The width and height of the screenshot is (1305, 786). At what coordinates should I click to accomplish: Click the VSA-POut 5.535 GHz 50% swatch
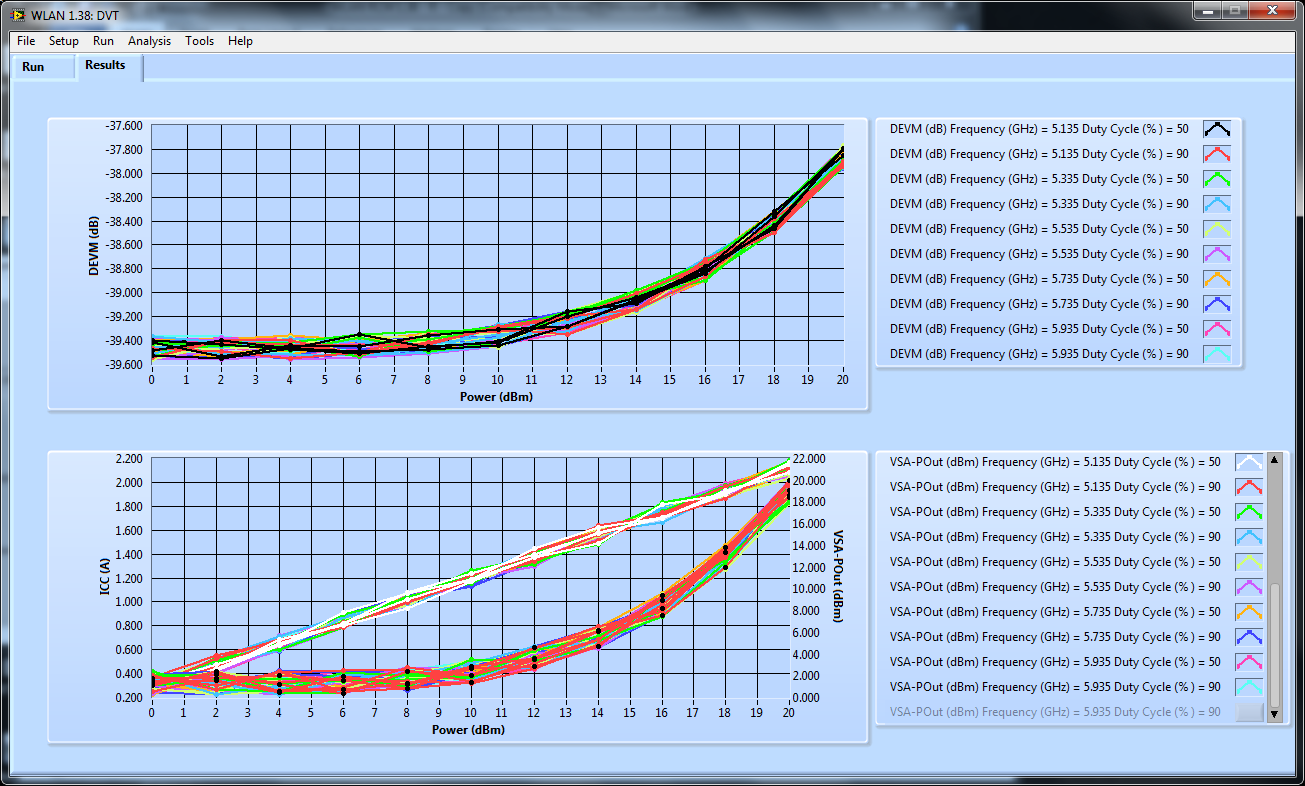pos(1248,562)
